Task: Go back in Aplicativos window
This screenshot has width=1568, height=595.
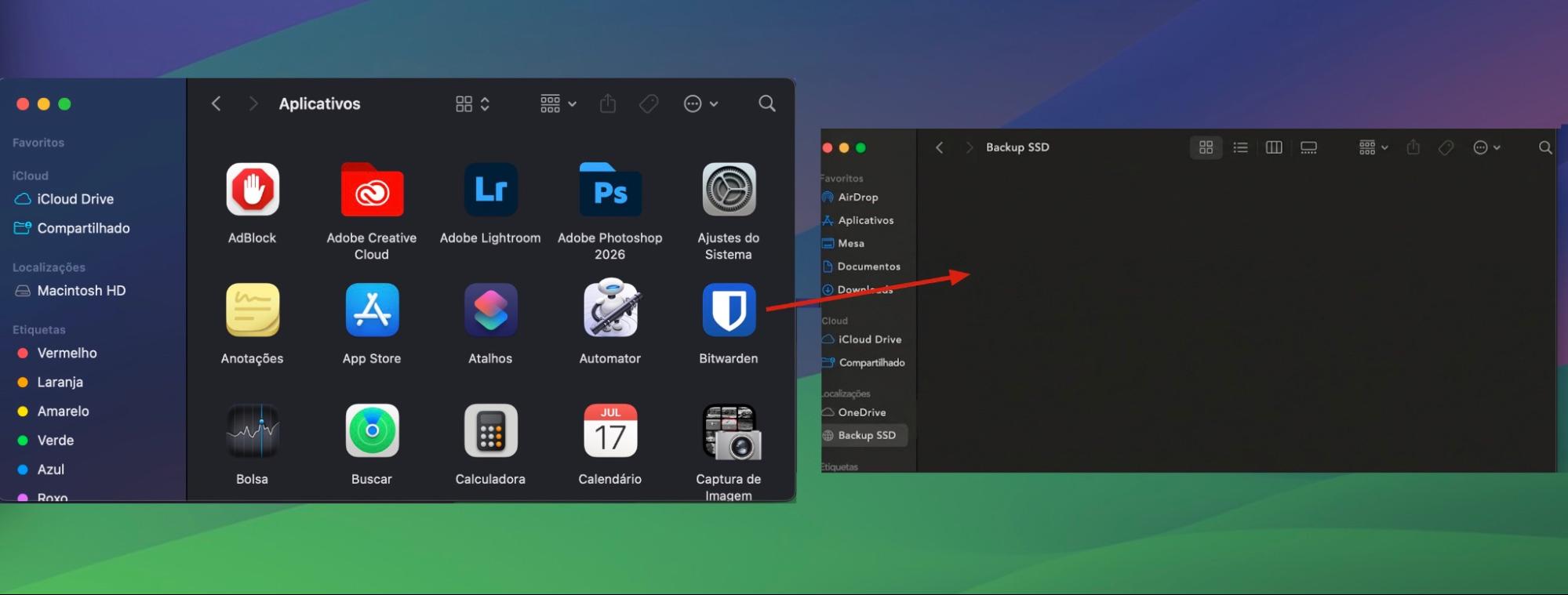Action: [216, 103]
